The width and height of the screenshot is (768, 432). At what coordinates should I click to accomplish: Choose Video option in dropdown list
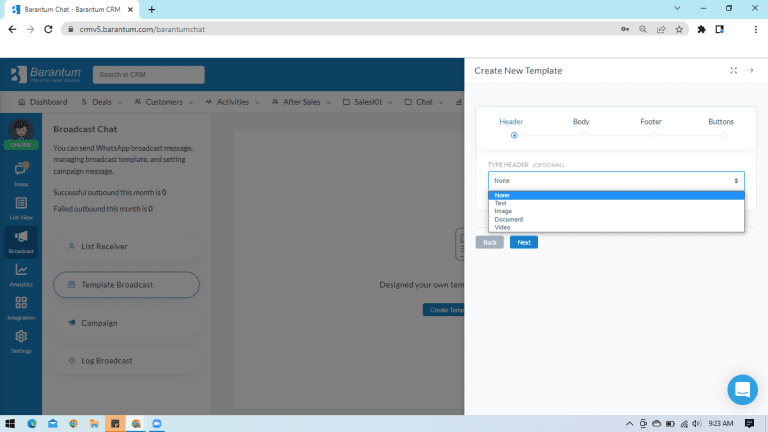click(502, 227)
